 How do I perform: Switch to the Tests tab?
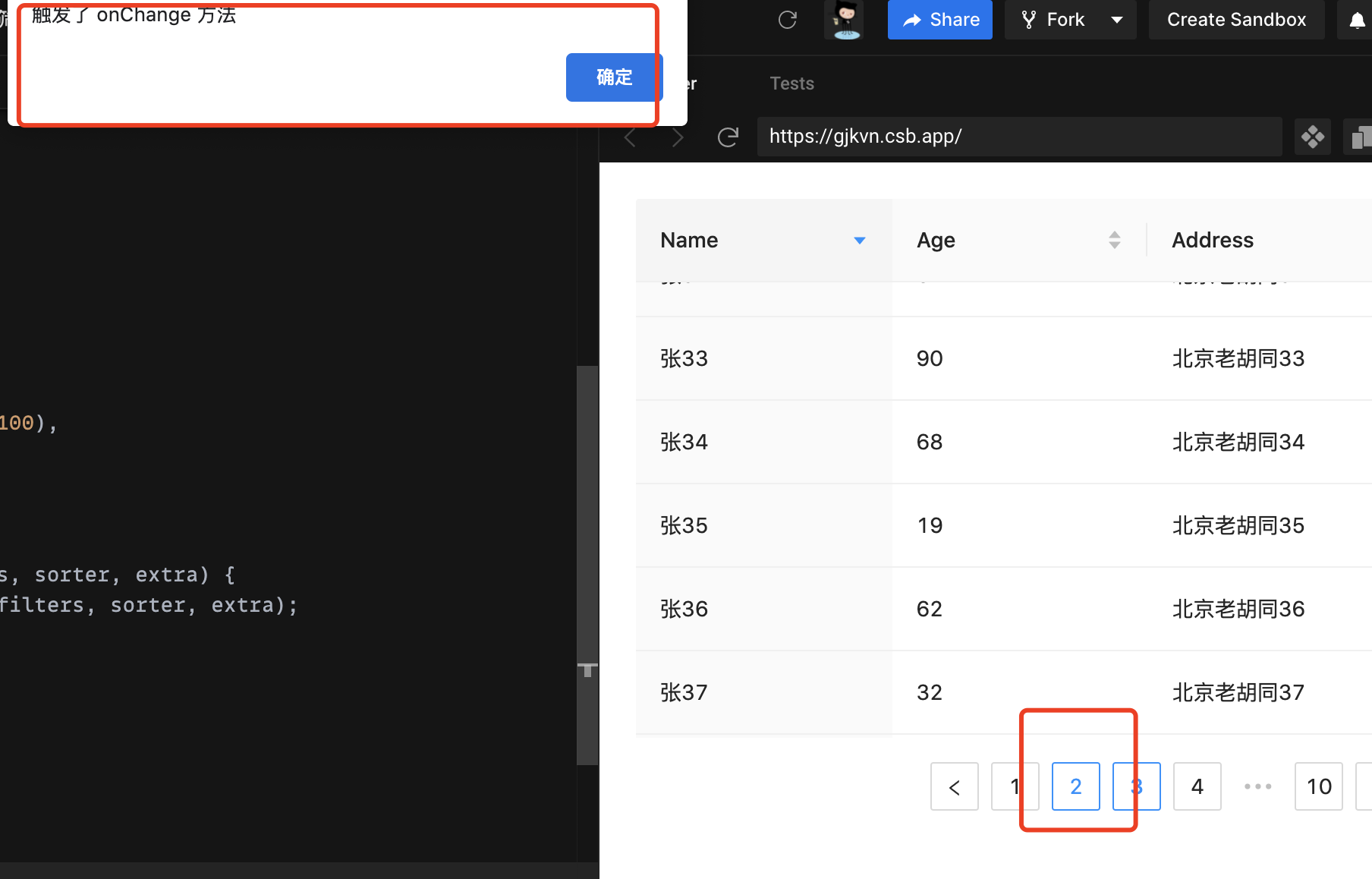791,83
